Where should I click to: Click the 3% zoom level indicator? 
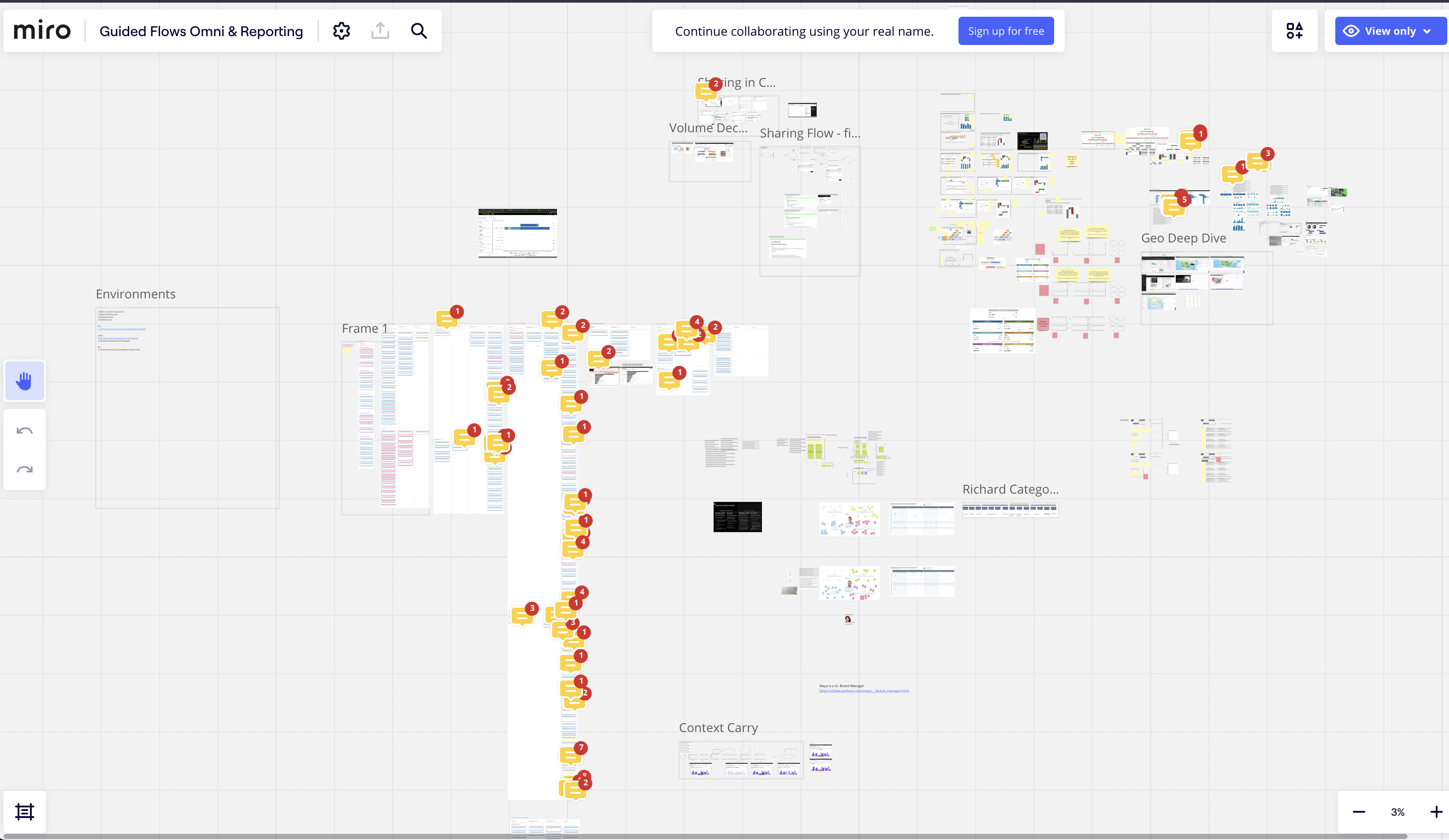(1398, 812)
